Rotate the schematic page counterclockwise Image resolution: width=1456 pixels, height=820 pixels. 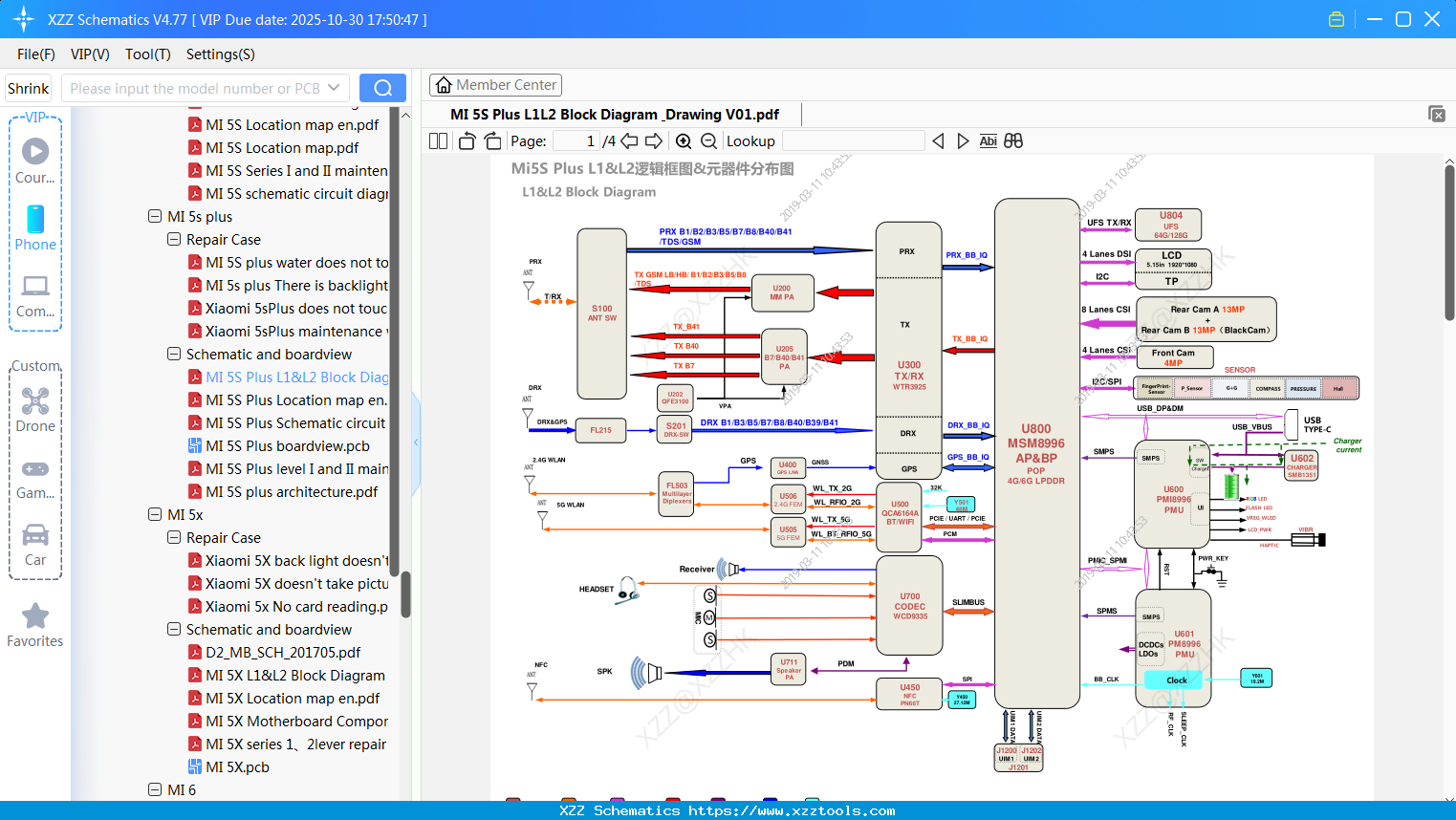(x=466, y=140)
